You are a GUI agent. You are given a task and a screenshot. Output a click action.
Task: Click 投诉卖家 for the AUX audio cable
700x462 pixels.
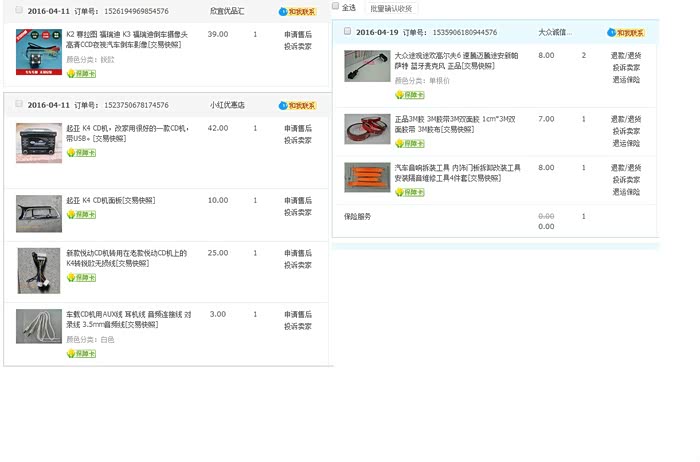(297, 325)
